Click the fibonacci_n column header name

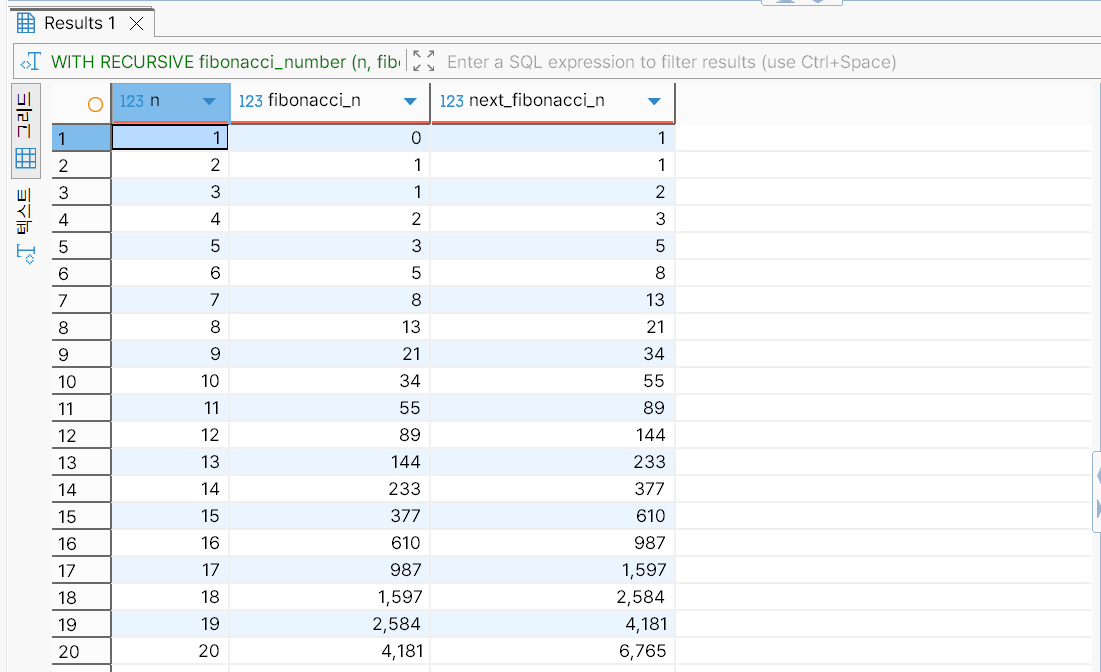point(314,101)
